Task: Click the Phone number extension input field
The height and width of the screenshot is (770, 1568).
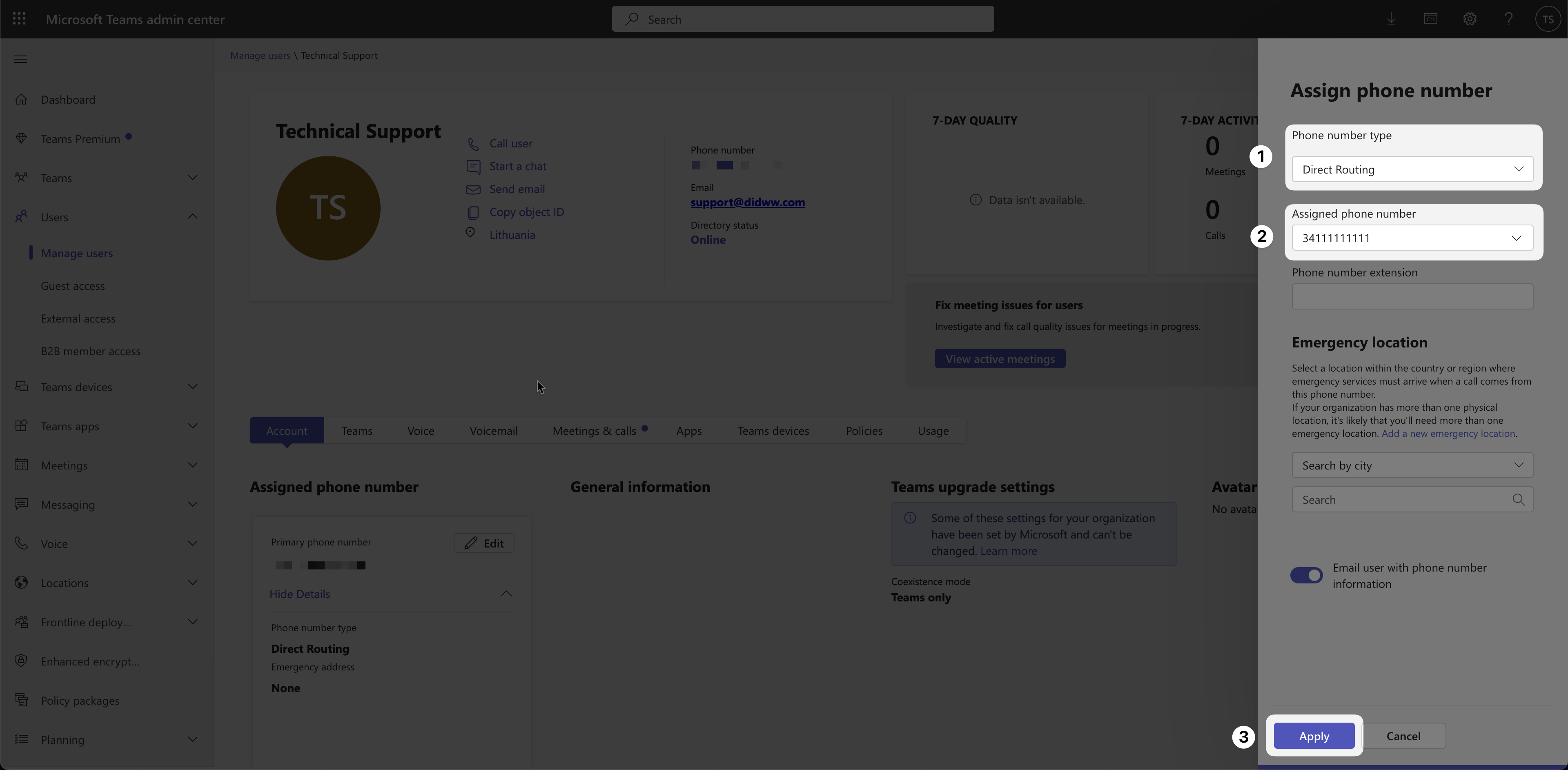Action: click(1412, 296)
